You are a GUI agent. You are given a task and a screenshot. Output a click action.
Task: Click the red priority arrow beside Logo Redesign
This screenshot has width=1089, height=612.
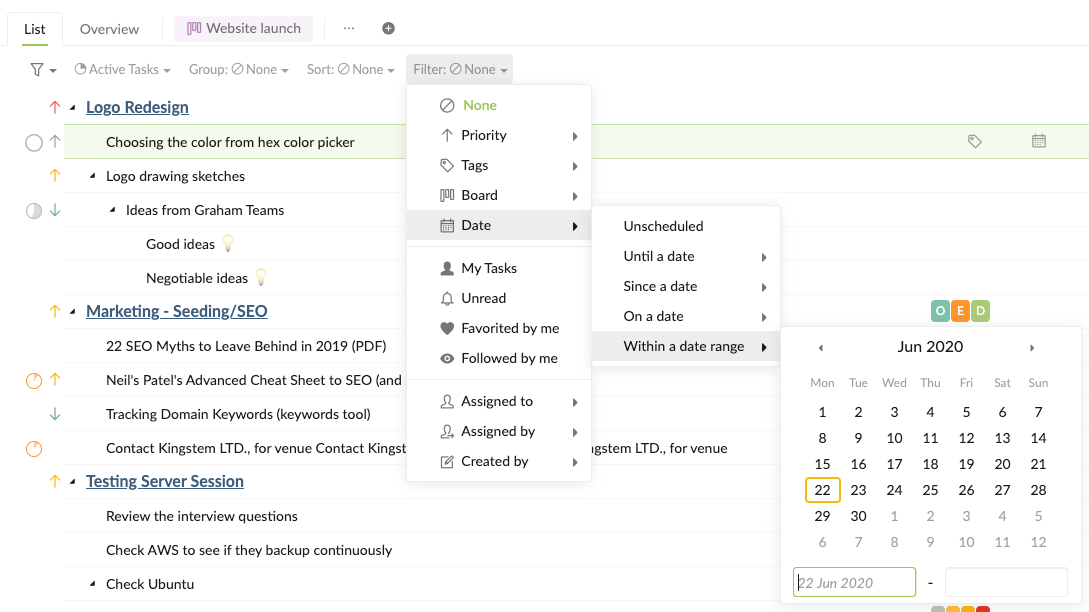coord(55,107)
